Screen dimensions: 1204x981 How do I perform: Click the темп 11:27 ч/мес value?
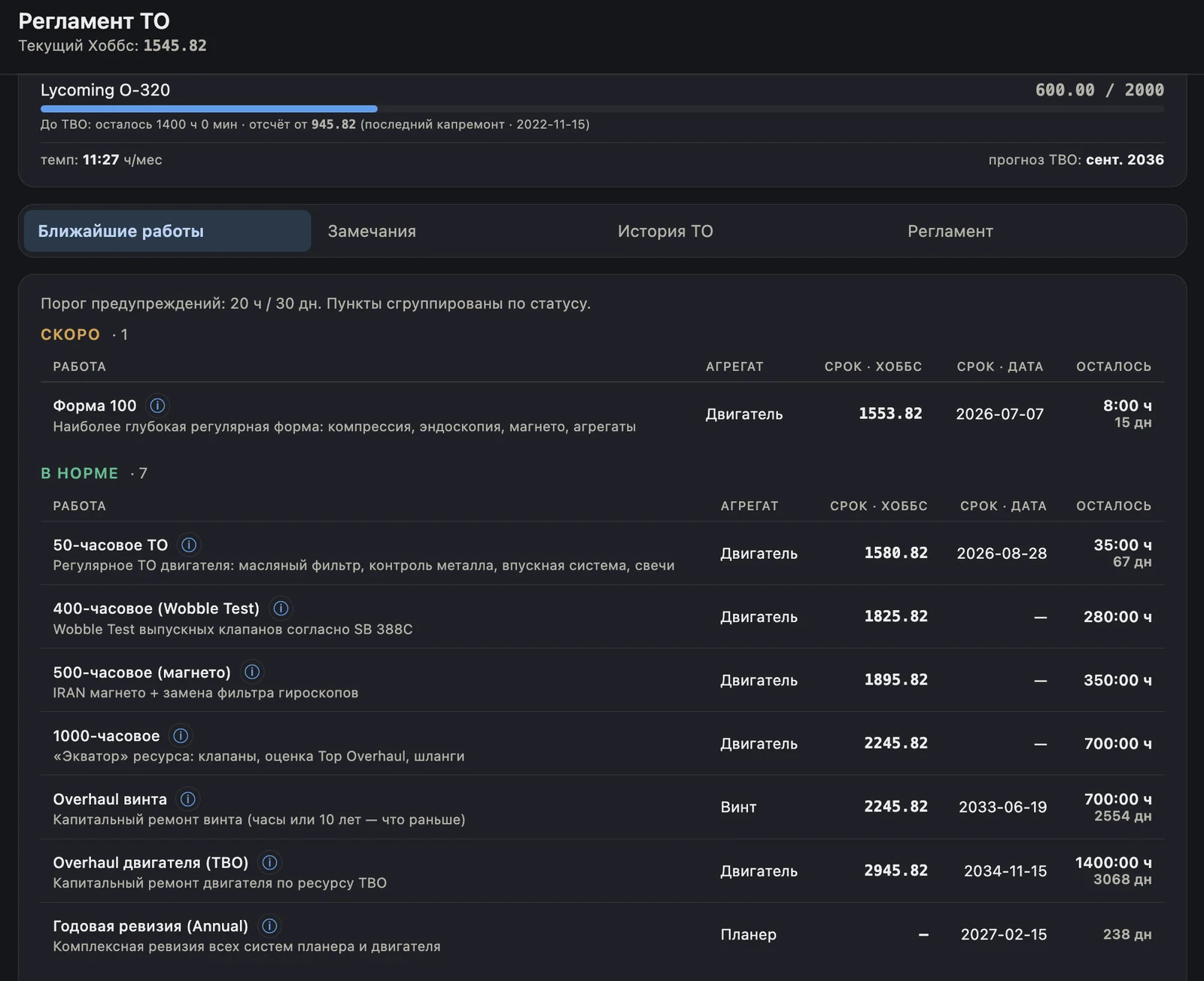coord(102,159)
